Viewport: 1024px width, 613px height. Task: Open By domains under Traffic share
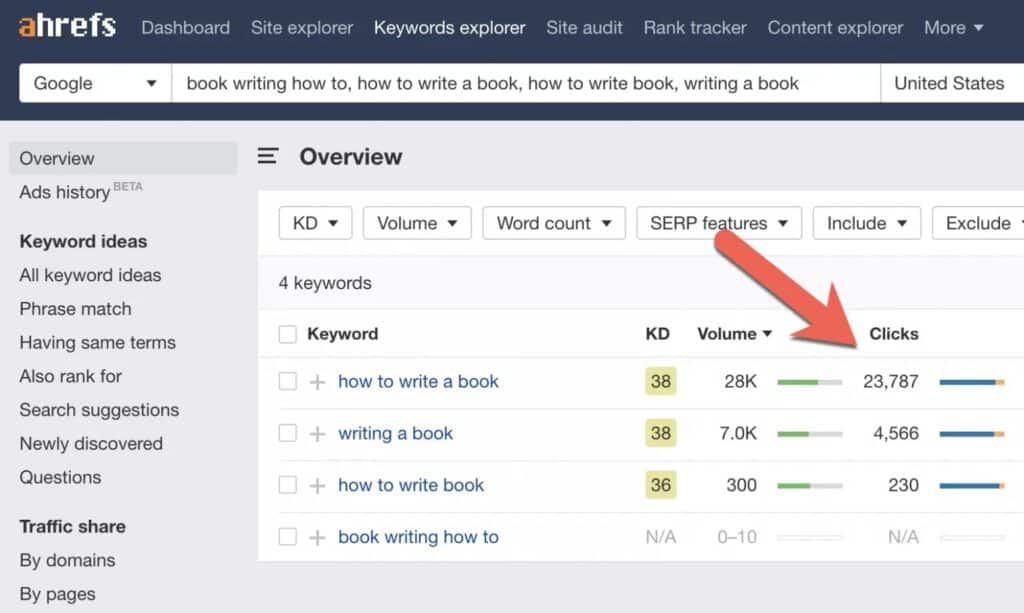tap(67, 560)
